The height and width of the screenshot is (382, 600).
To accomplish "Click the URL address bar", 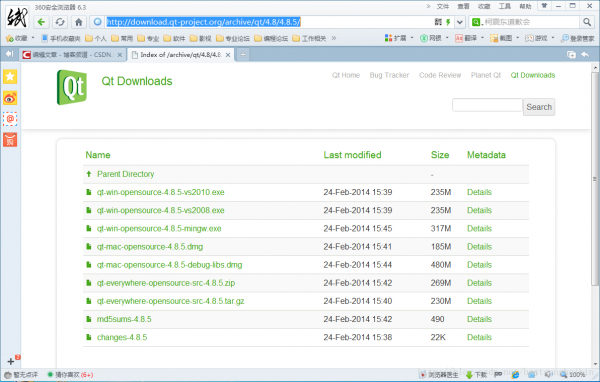I will [x=268, y=22].
